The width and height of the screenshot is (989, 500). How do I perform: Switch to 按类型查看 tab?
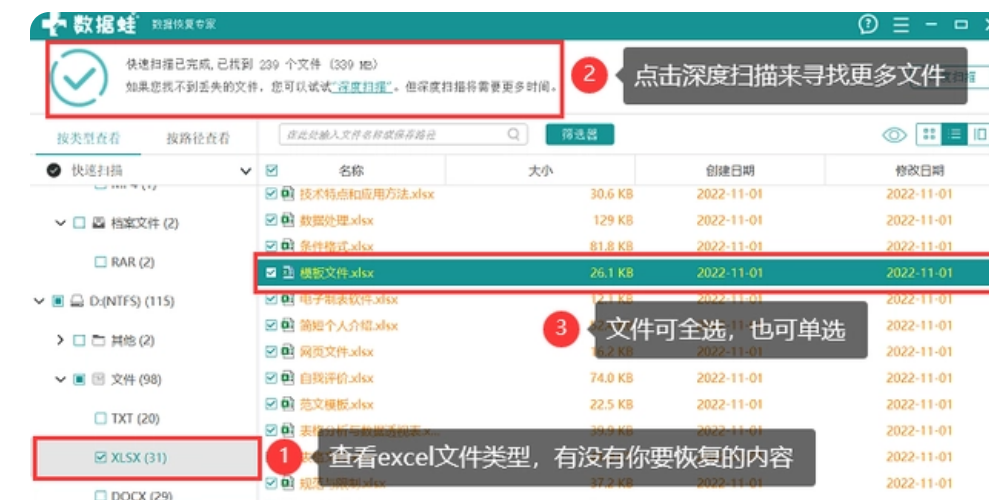[88, 138]
